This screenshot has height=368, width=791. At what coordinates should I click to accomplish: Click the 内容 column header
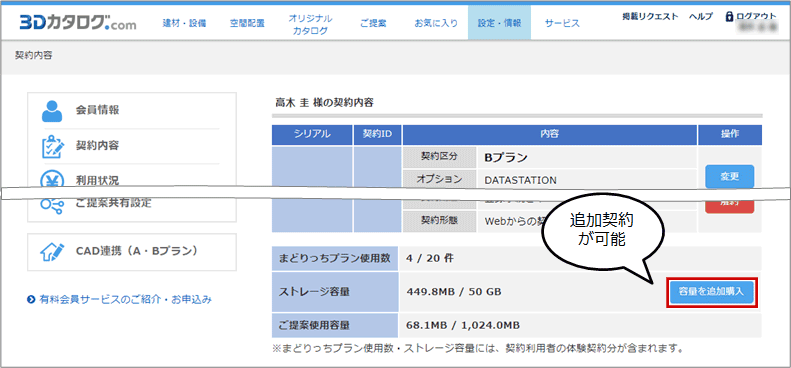pos(550,135)
